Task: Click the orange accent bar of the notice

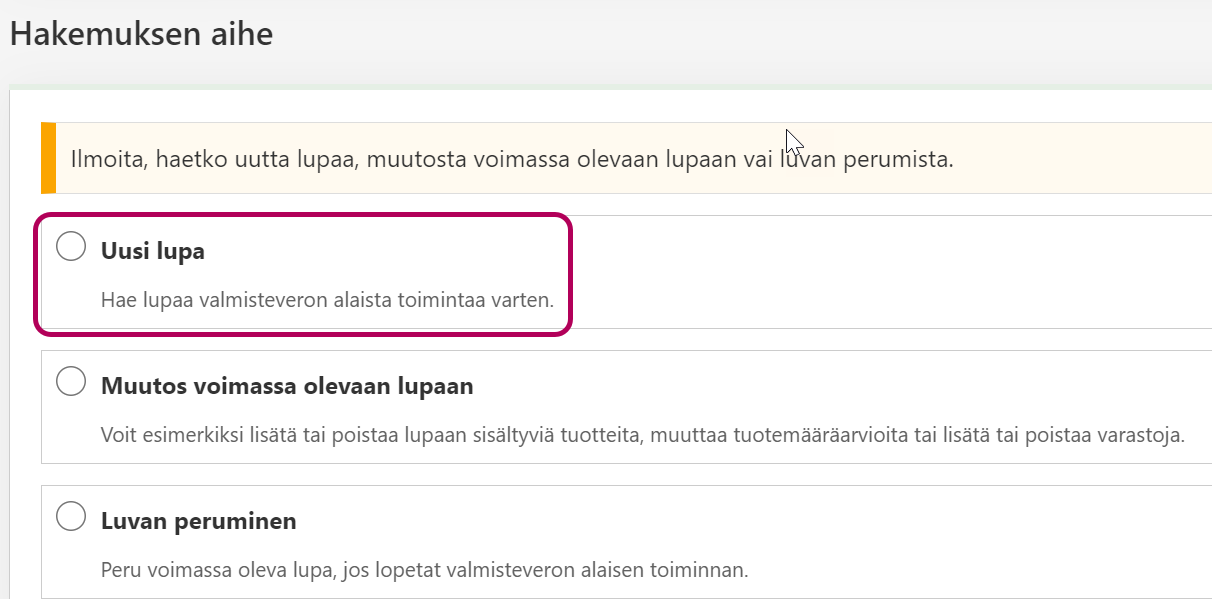Action: pos(48,158)
